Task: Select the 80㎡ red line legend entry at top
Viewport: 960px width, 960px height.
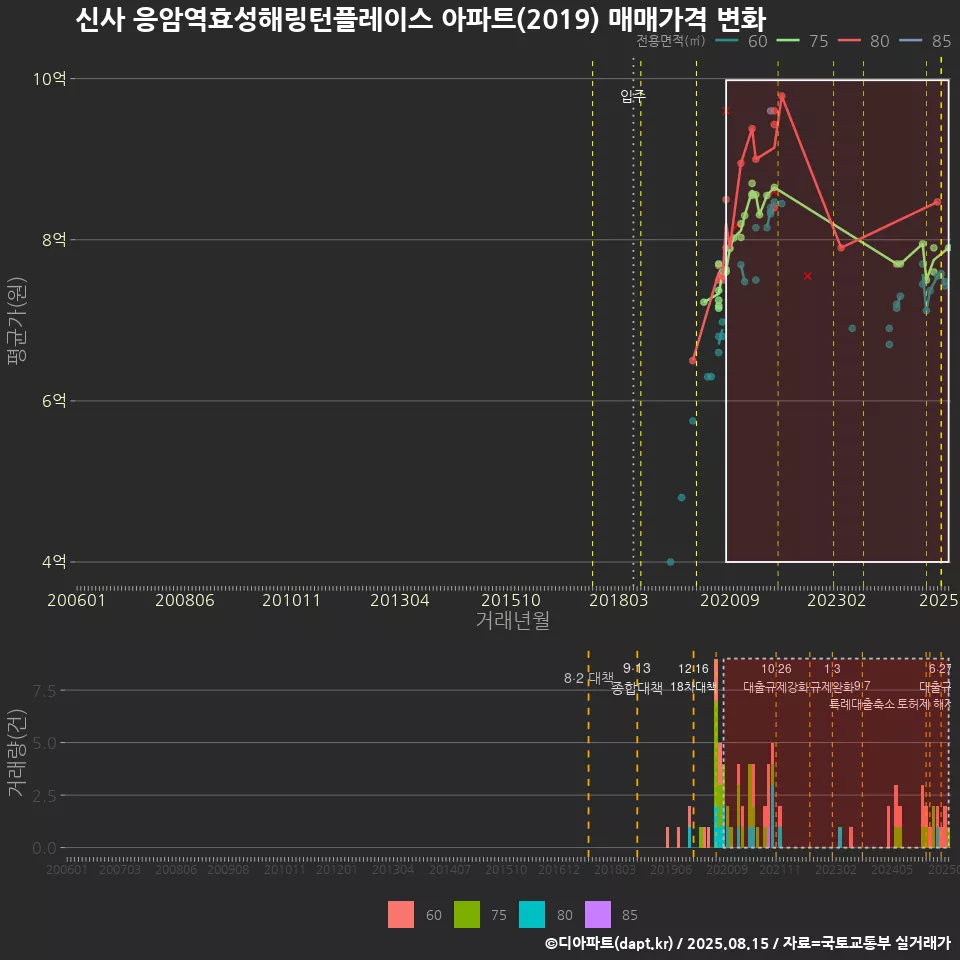Action: pyautogui.click(x=863, y=41)
